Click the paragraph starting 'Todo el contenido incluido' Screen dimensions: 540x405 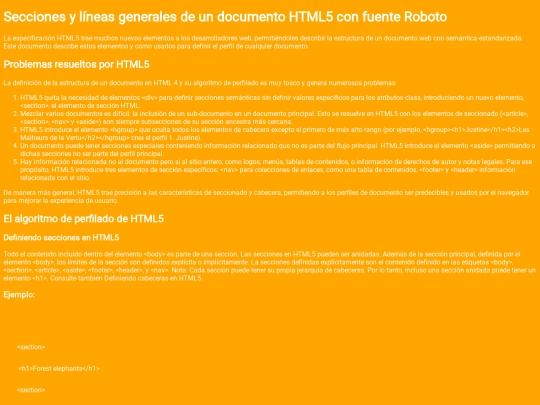pyautogui.click(x=270, y=266)
